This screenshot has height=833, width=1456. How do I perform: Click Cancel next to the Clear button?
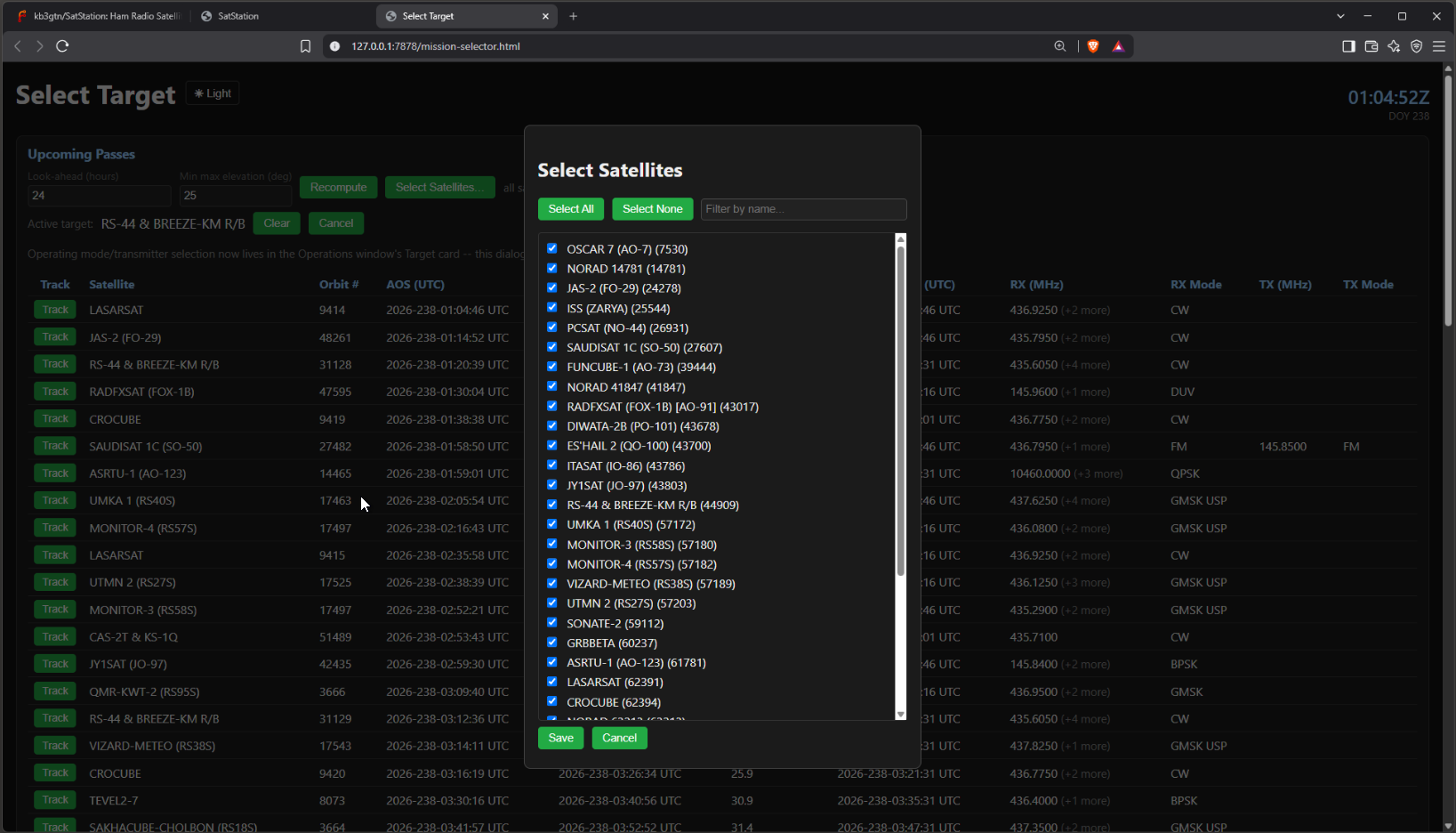coord(336,223)
